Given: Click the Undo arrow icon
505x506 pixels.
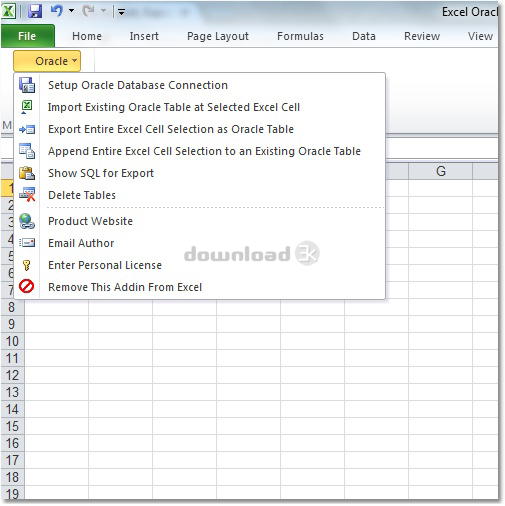Looking at the screenshot, I should (x=57, y=11).
